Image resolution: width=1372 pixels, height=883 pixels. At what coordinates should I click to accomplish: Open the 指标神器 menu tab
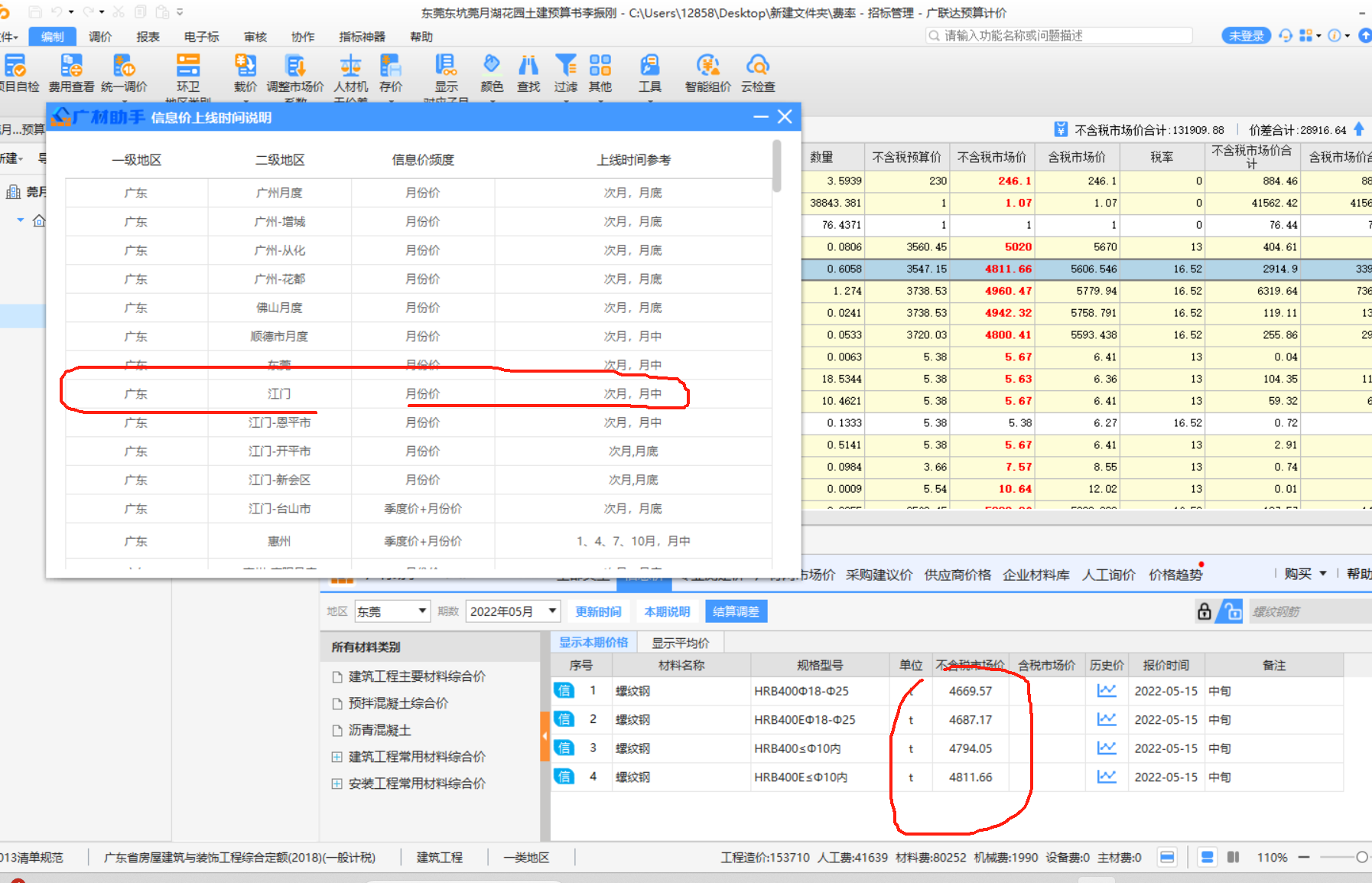coord(363,37)
